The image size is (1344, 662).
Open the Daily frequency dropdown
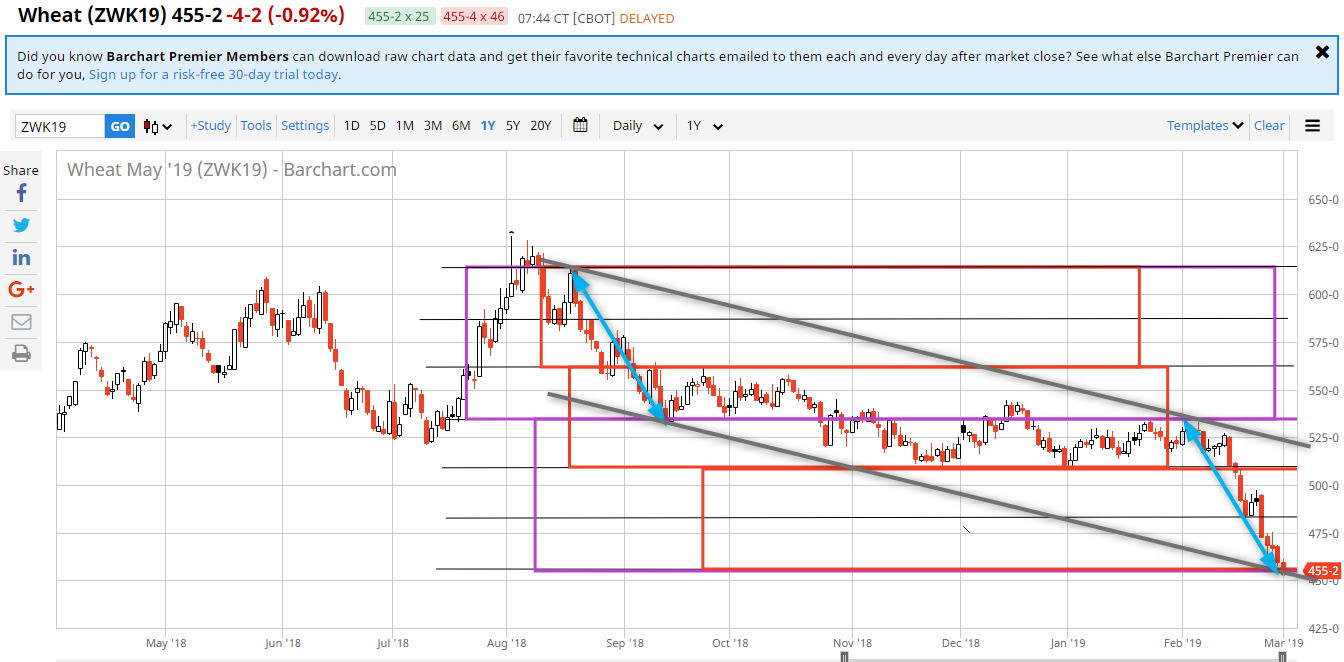(638, 127)
